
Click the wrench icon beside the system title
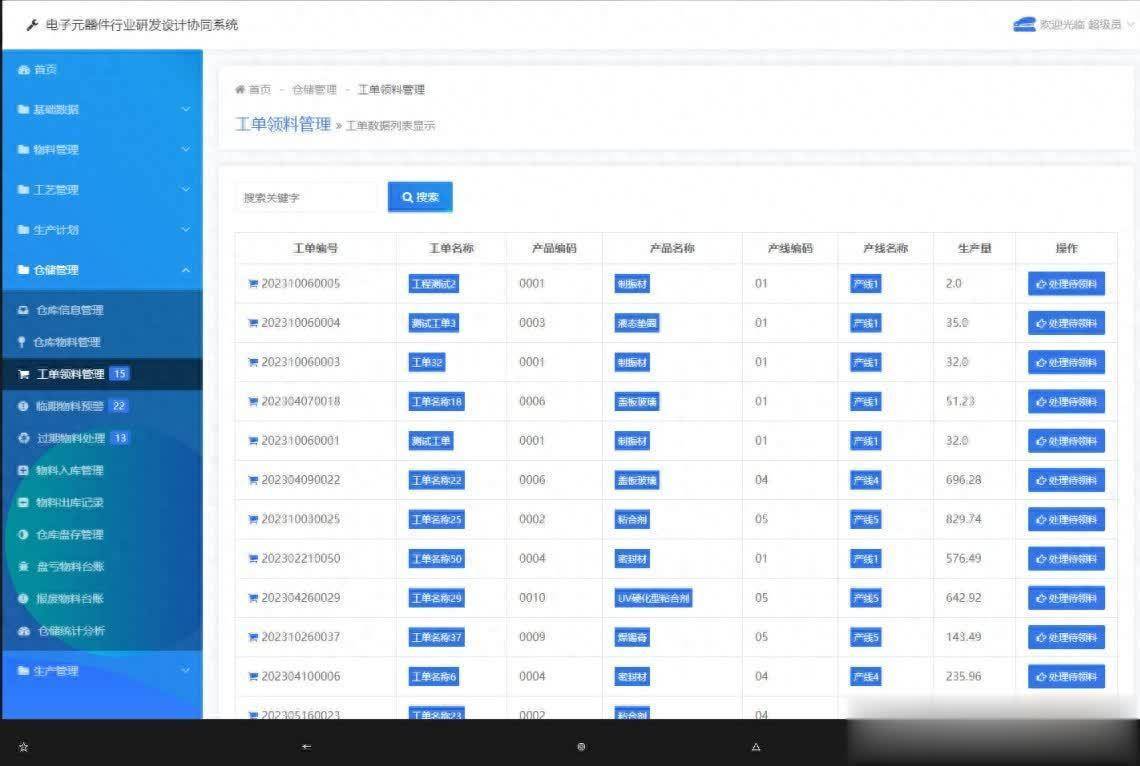(33, 25)
